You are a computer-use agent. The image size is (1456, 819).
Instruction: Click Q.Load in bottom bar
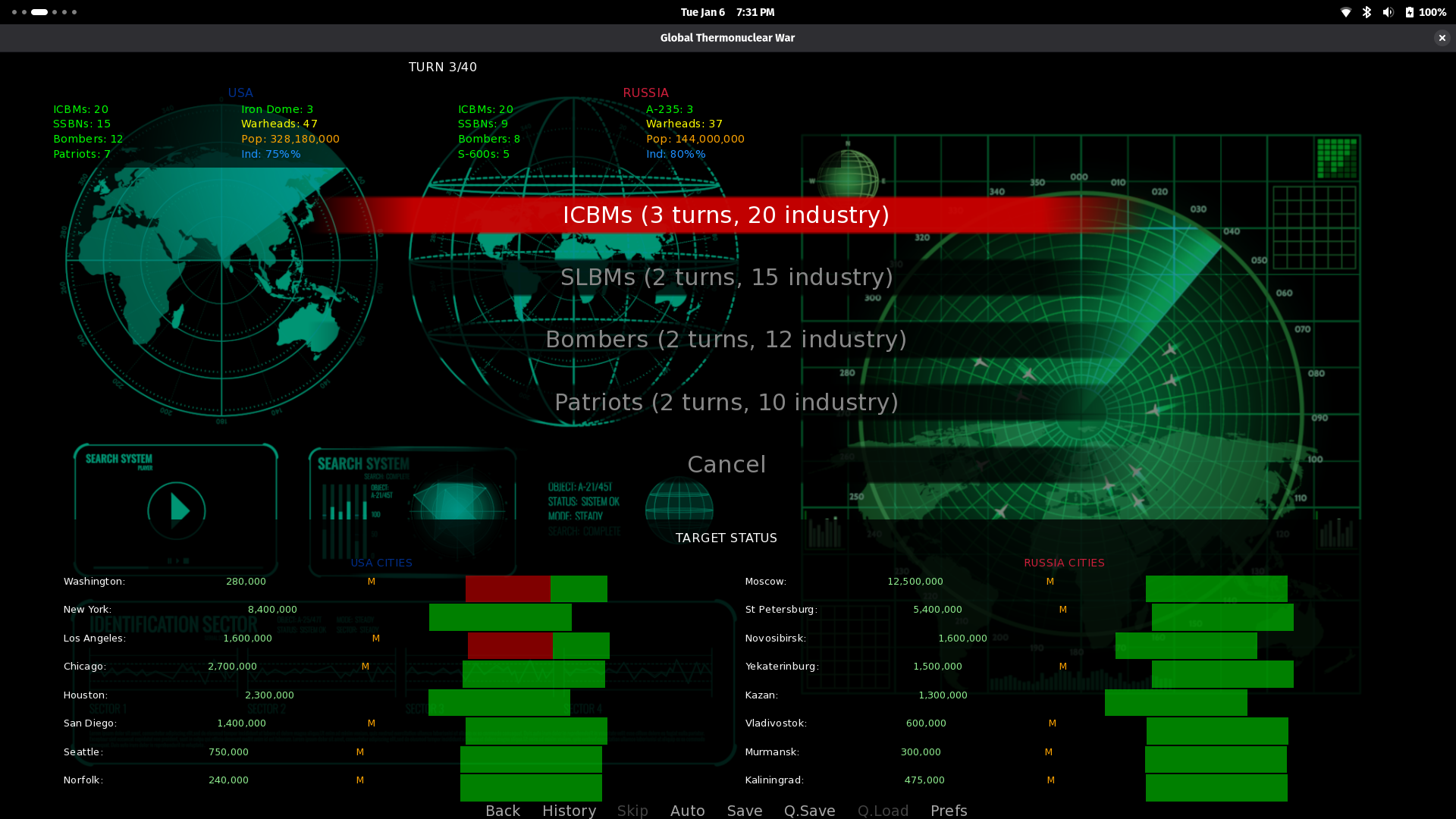click(x=883, y=811)
